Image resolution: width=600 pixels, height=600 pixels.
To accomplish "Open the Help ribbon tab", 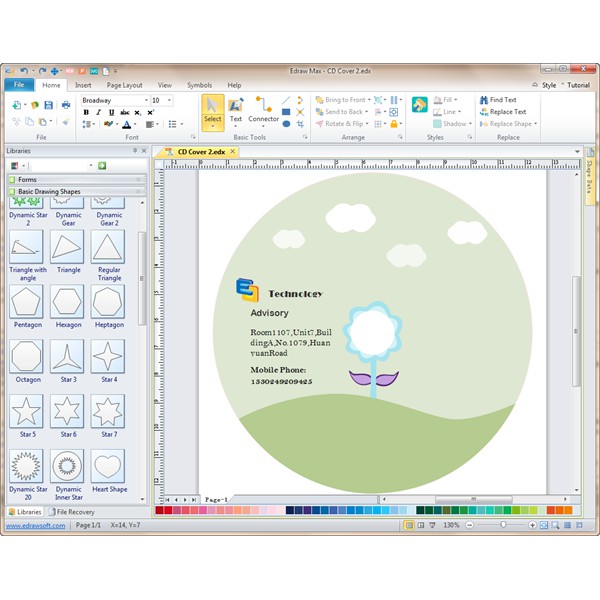I will (x=234, y=85).
